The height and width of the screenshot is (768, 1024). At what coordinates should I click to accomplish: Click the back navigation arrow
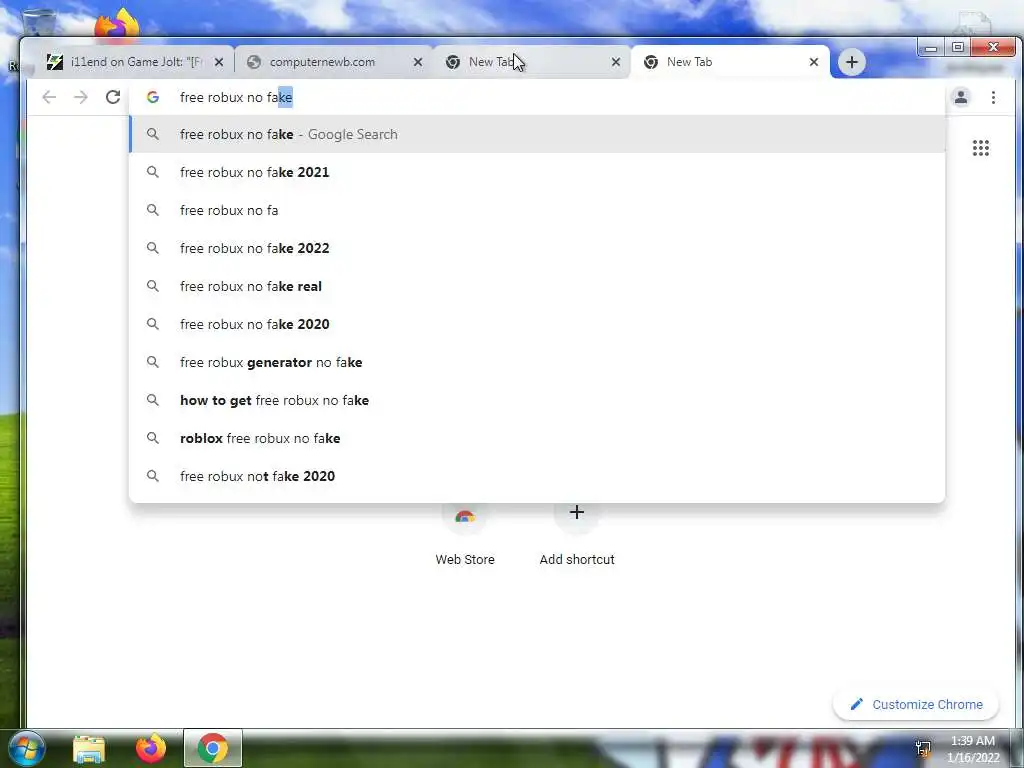tap(49, 97)
